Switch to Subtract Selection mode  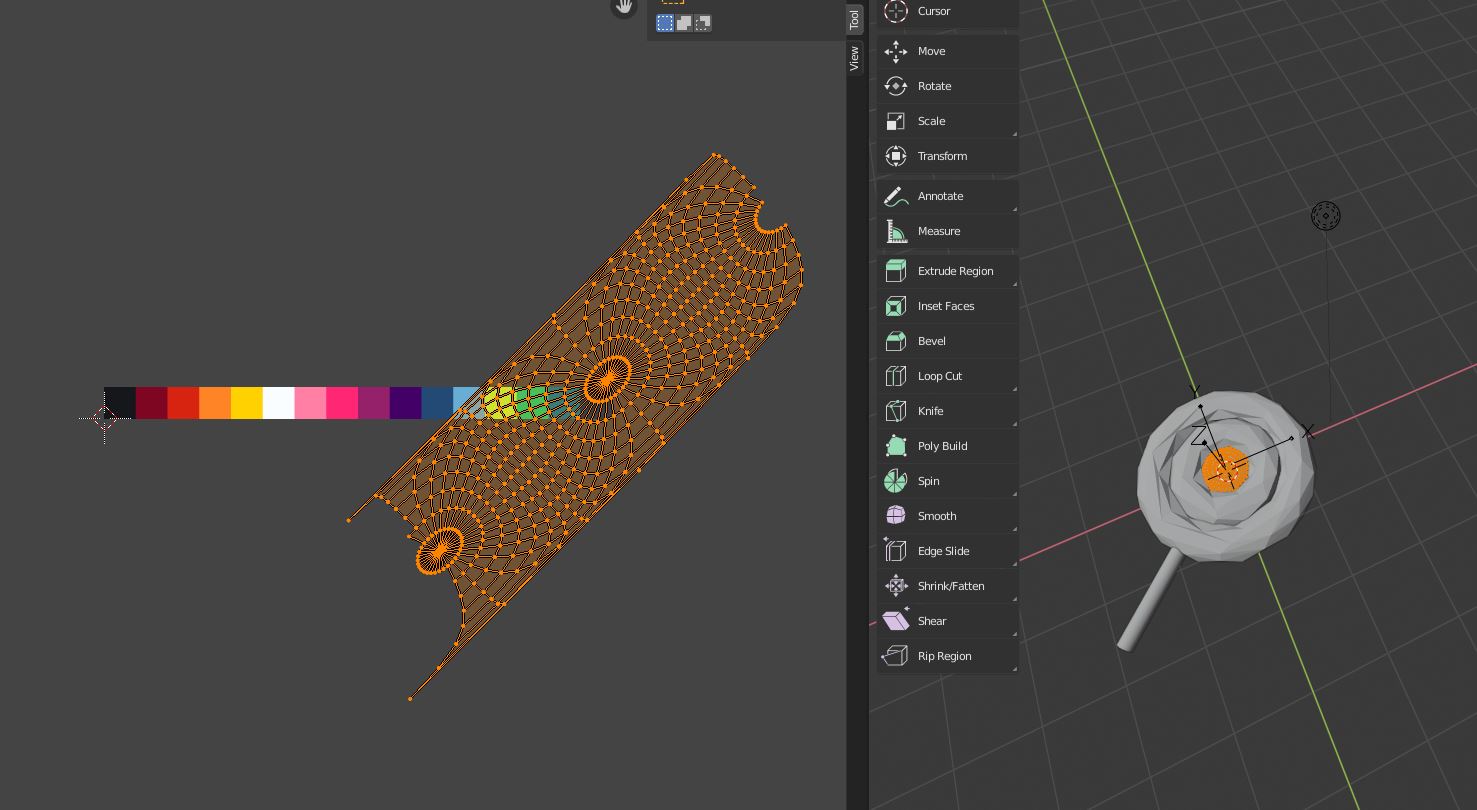click(703, 23)
